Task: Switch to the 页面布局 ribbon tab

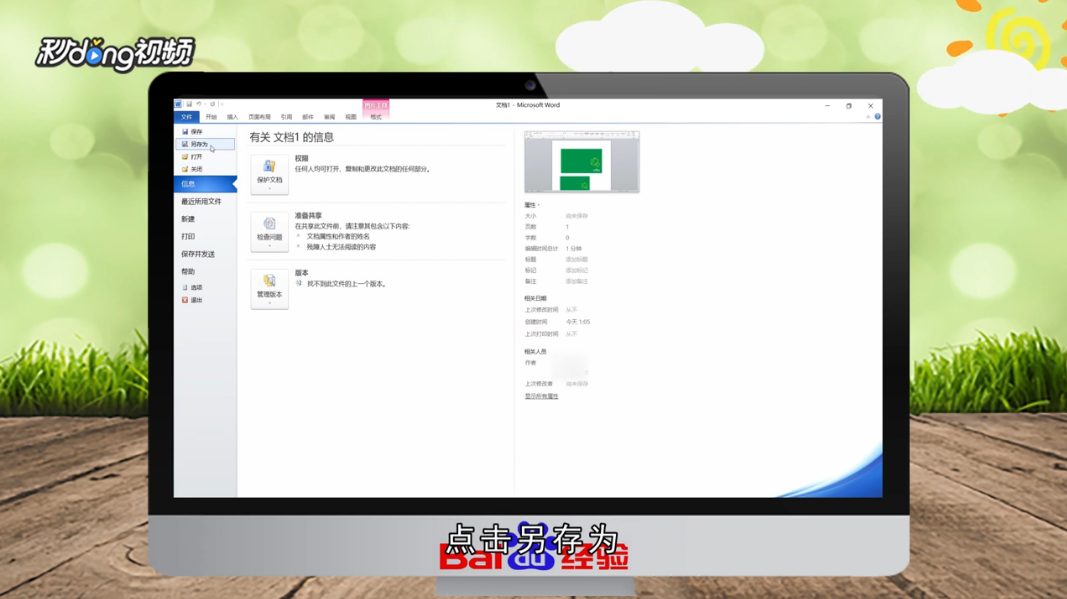Action: [259, 117]
